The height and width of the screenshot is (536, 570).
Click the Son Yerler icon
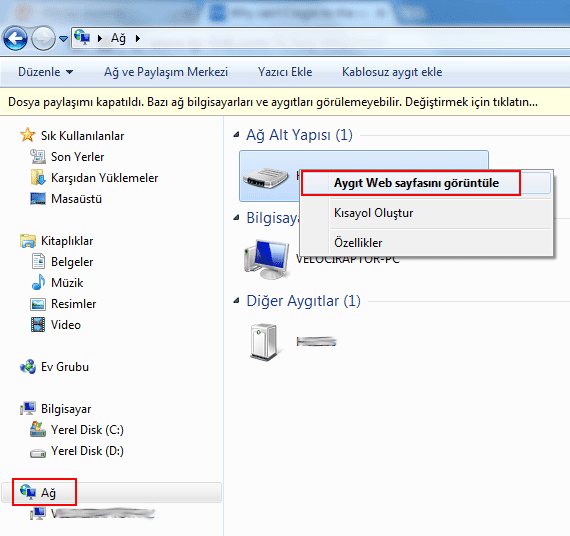(38, 156)
